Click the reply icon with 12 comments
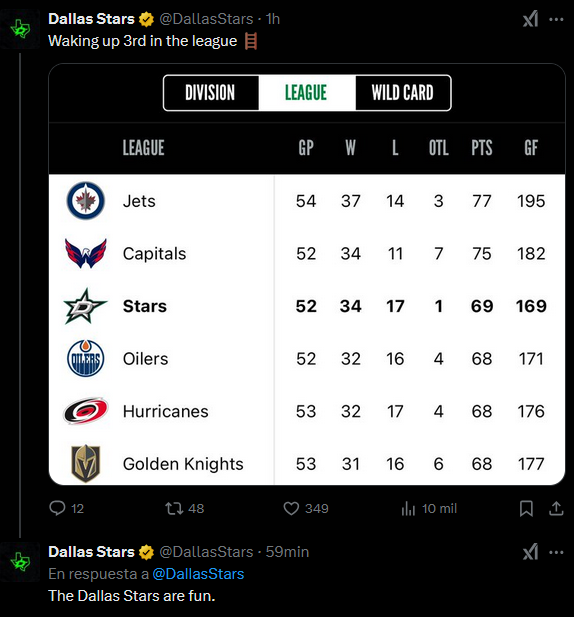Image resolution: width=574 pixels, height=617 pixels. 57,508
